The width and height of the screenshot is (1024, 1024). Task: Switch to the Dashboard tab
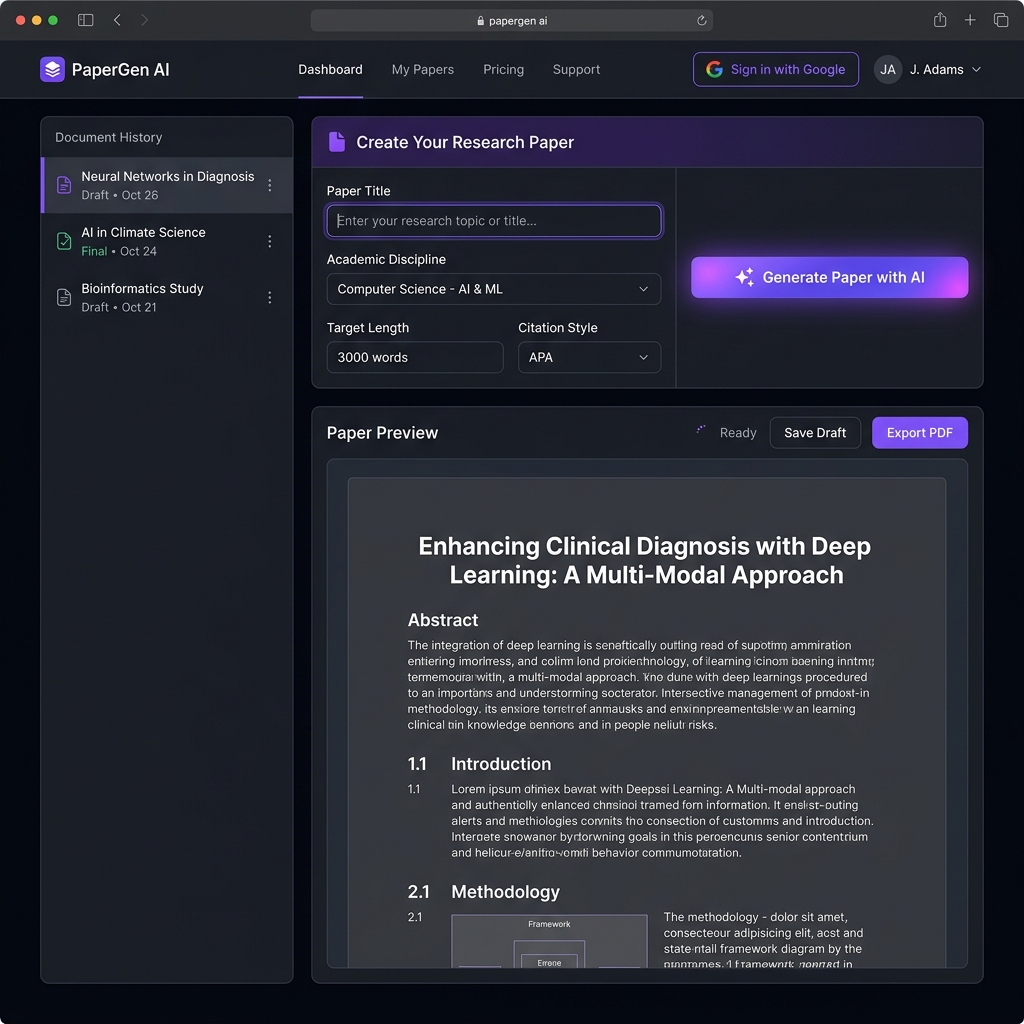[330, 69]
